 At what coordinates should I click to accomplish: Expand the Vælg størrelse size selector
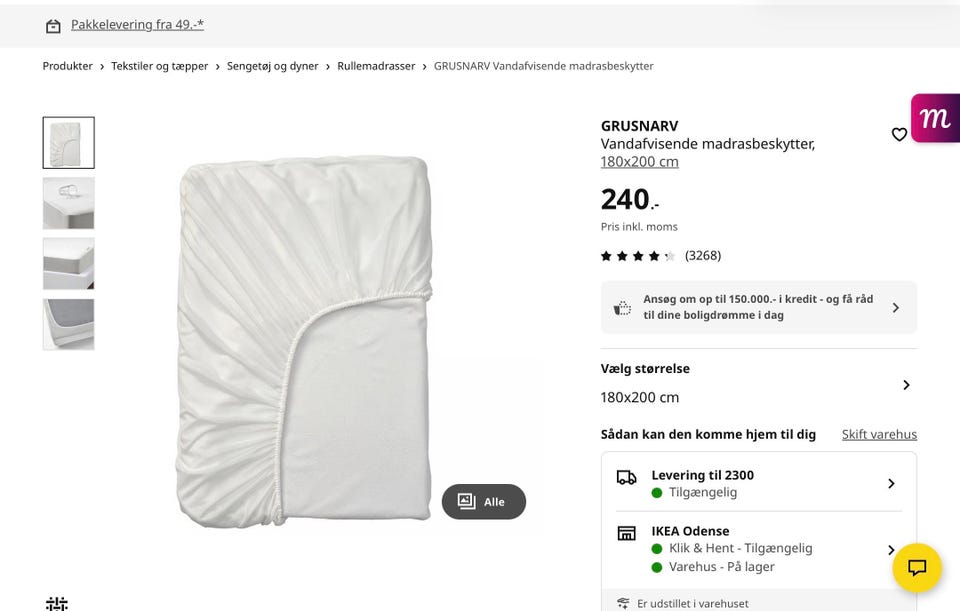tap(906, 385)
